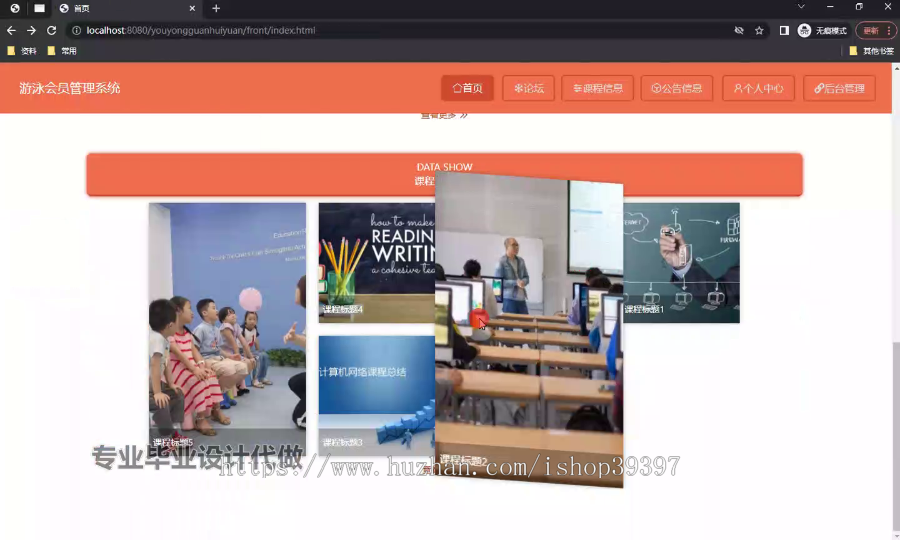This screenshot has width=900, height=540.
Task: Reload the page with refresh icon
Action: 52,30
